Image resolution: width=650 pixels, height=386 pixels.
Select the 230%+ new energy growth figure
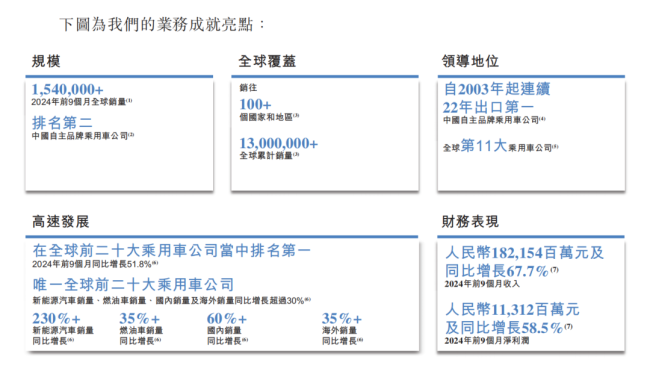[x=56, y=318]
